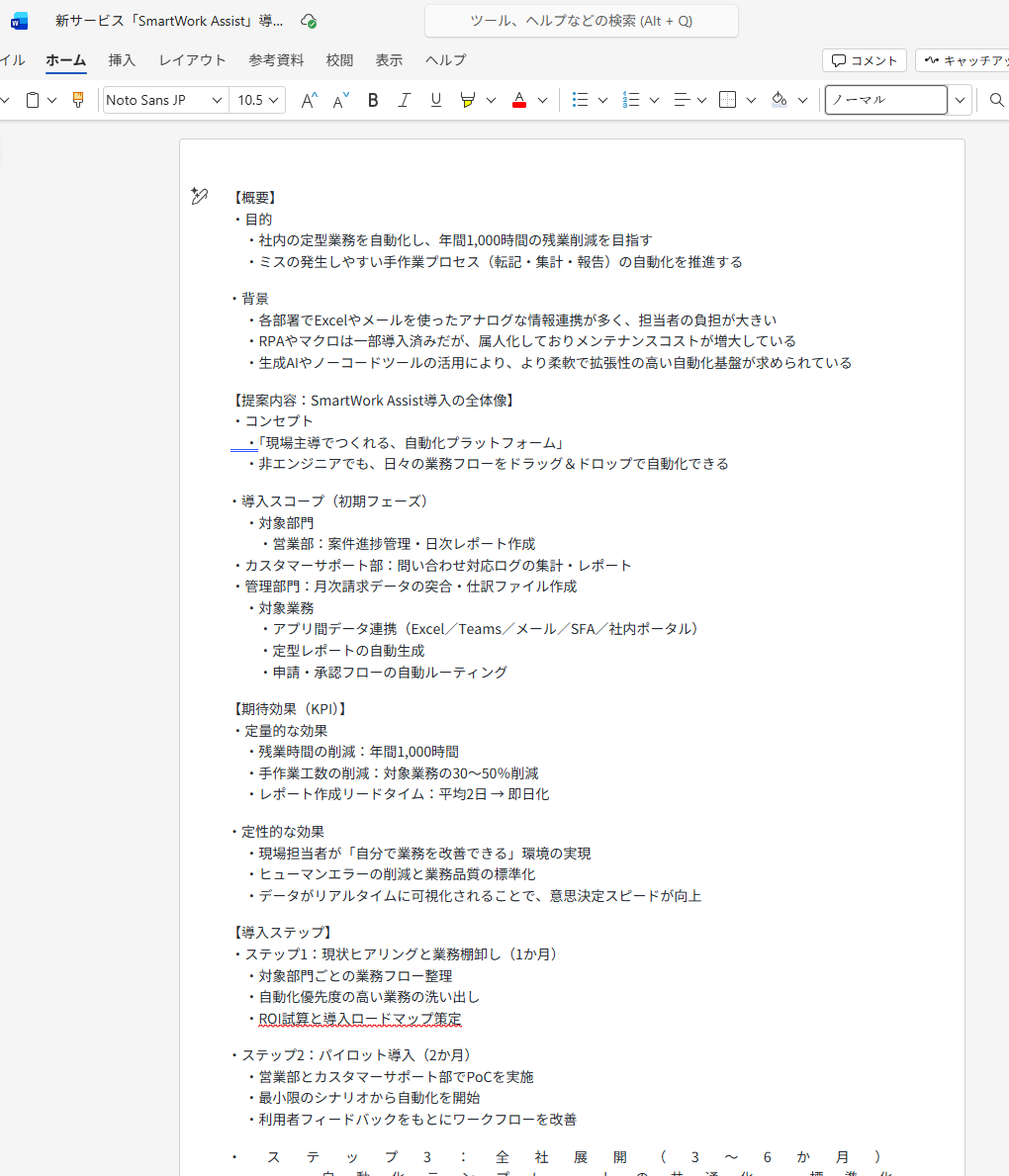Click the paragraph alignment icon
This screenshot has width=1009, height=1176.
pos(682,100)
